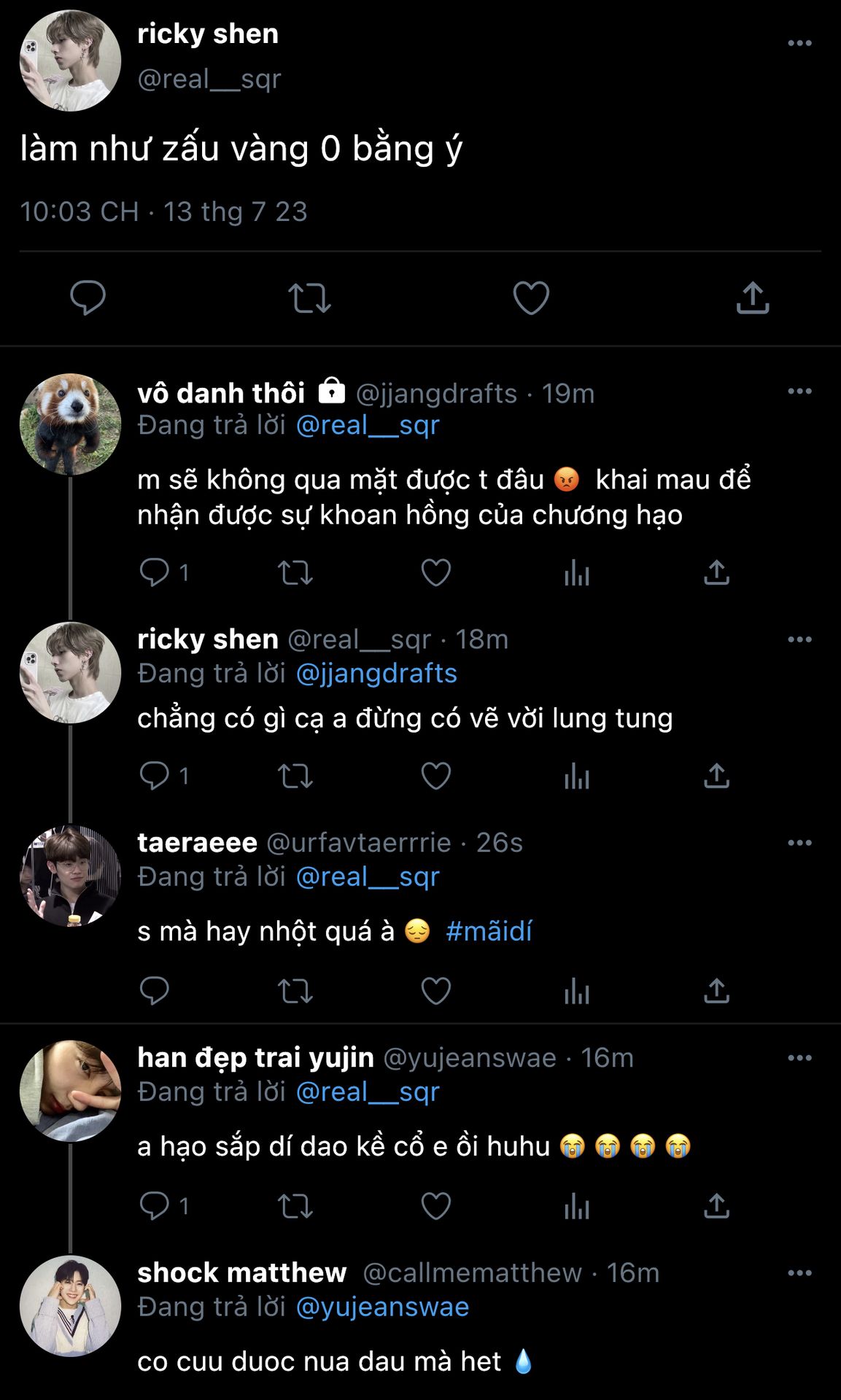This screenshot has height=1400, width=841.
Task: Open shock matthew's profile avatar
Action: 70,1305
